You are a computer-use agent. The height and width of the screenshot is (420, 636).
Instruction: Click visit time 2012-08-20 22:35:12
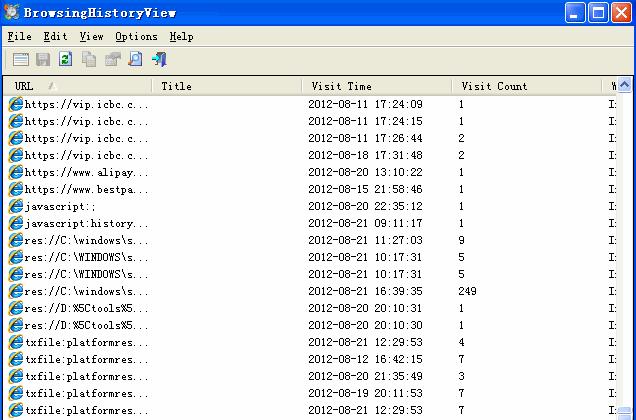(x=365, y=207)
